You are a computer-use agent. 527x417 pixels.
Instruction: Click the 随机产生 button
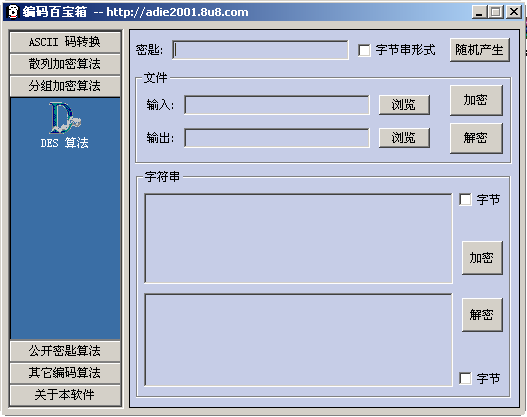[x=480, y=50]
